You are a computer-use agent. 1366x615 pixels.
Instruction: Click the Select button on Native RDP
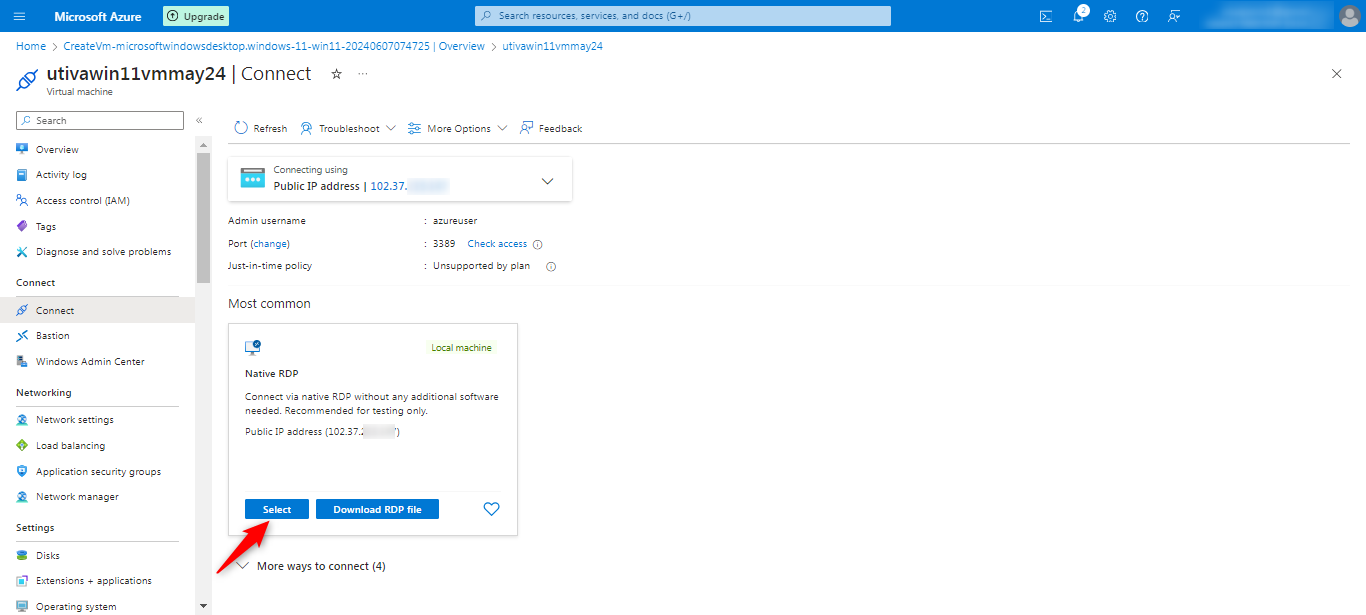(x=277, y=509)
